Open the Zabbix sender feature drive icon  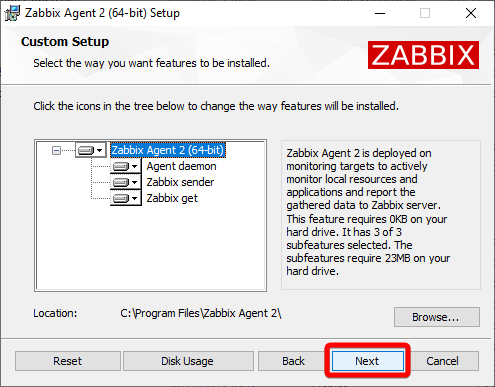pyautogui.click(x=121, y=182)
